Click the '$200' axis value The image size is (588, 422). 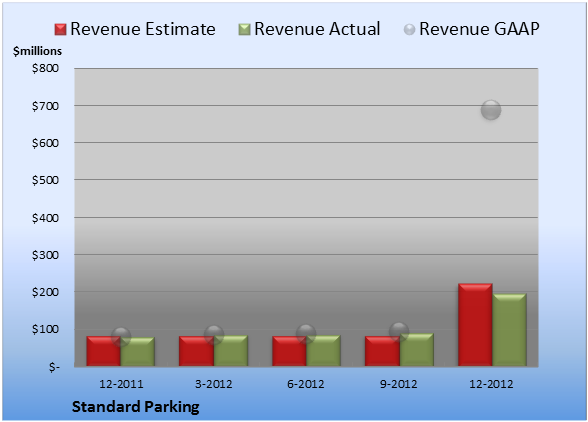point(45,292)
